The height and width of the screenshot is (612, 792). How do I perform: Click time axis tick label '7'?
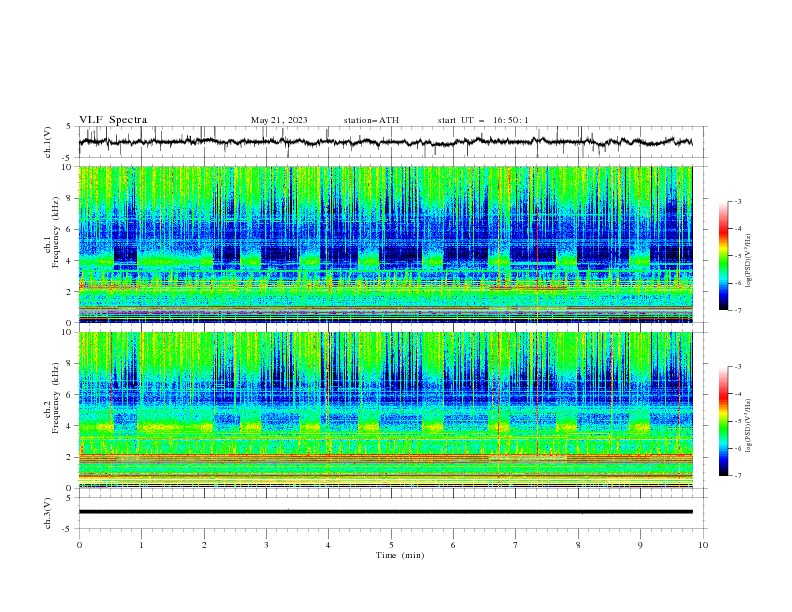516,545
